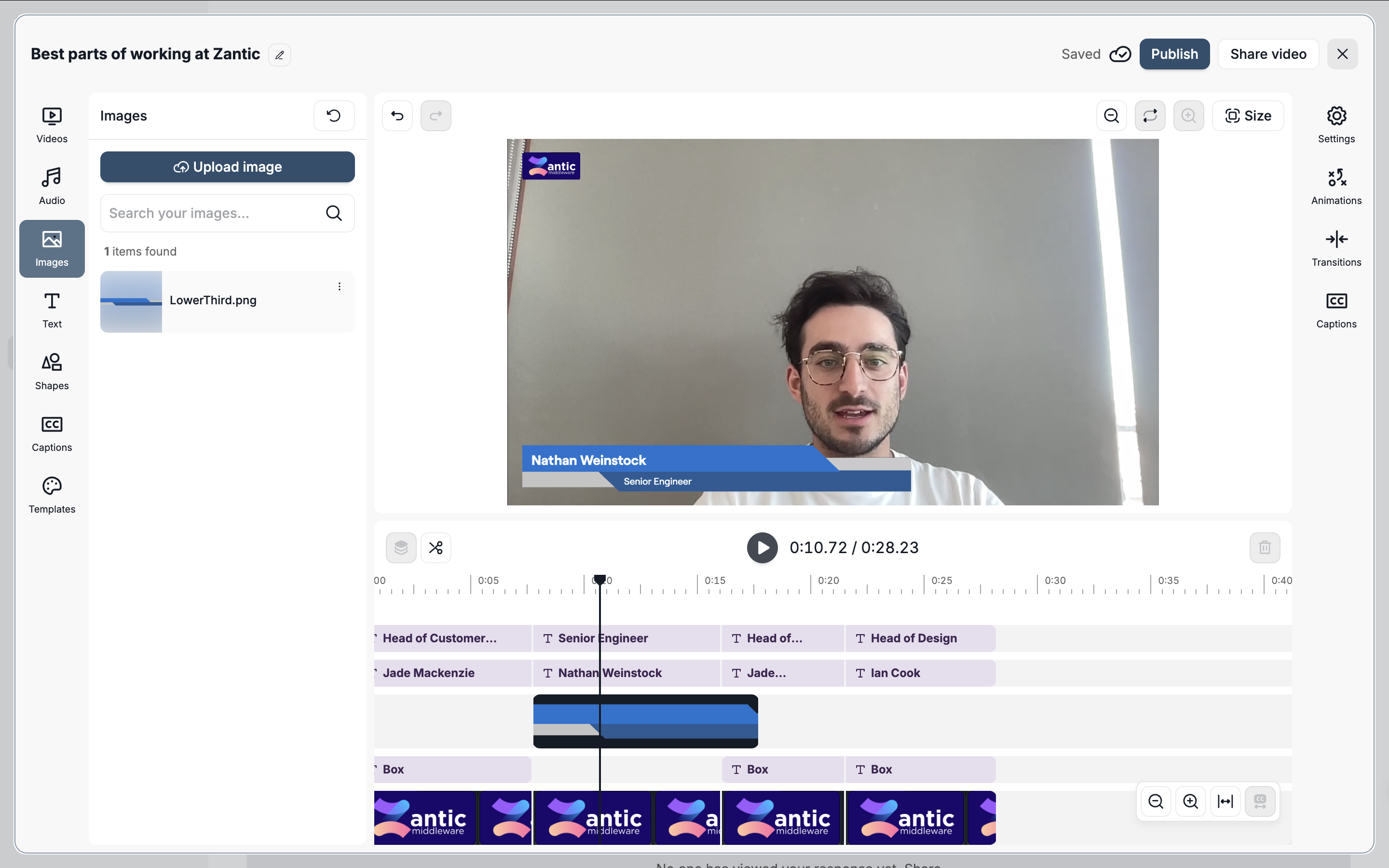Click the undo arrow above preview
This screenshot has width=1389, height=868.
click(x=397, y=116)
